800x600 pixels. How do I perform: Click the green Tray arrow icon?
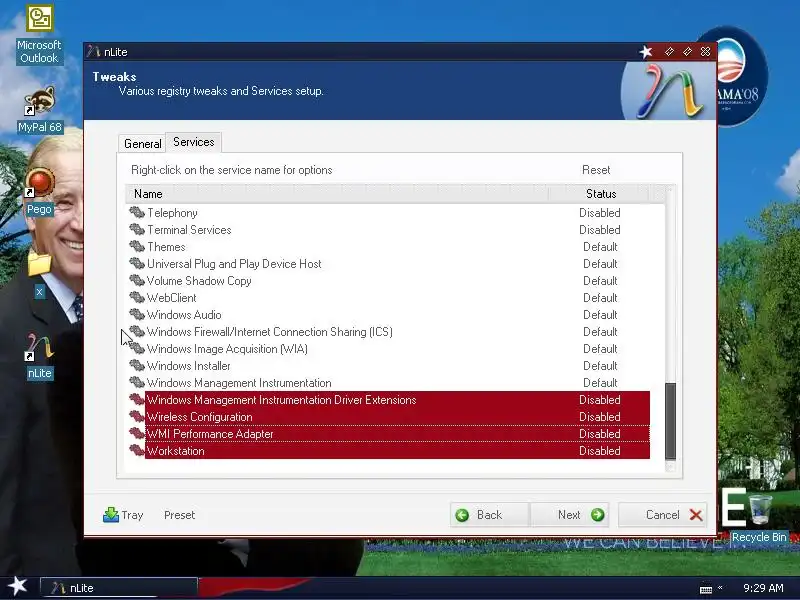[111, 515]
